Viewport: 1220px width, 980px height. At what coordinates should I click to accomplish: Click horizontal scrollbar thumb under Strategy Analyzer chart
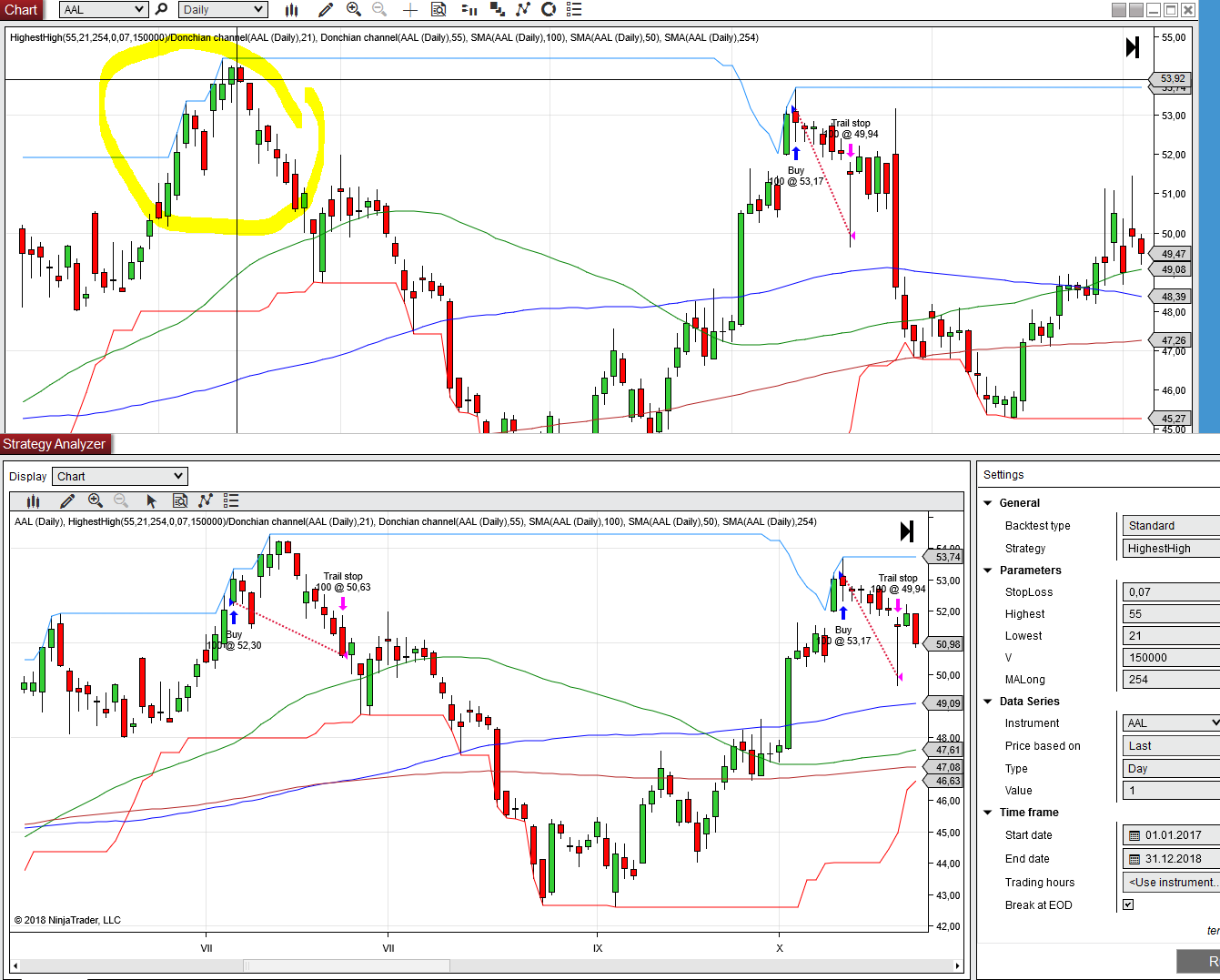[x=347, y=965]
